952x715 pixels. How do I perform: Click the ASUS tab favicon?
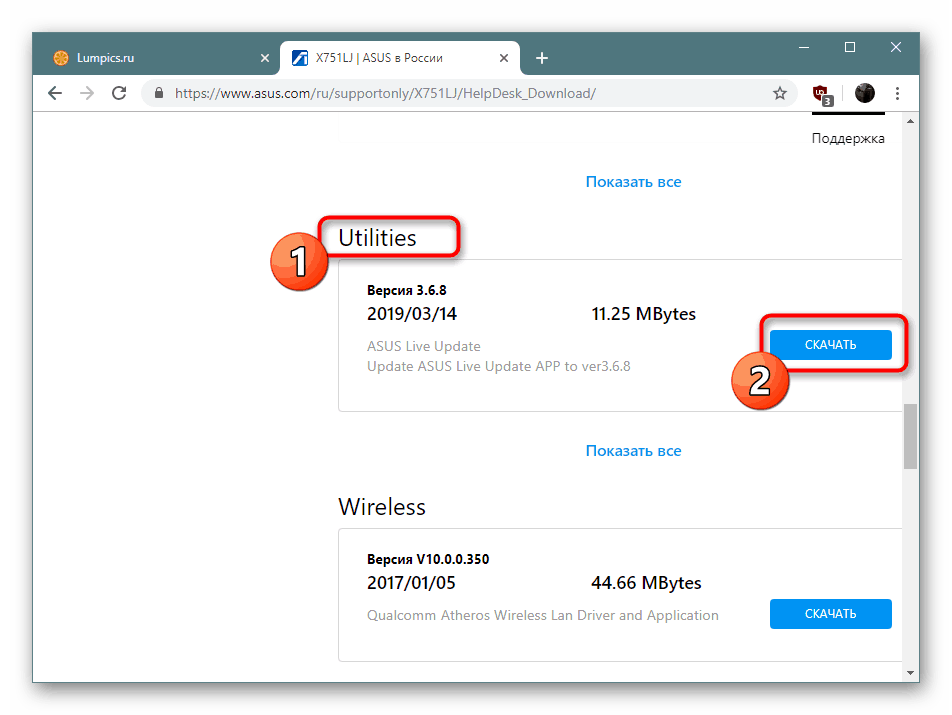(x=300, y=58)
